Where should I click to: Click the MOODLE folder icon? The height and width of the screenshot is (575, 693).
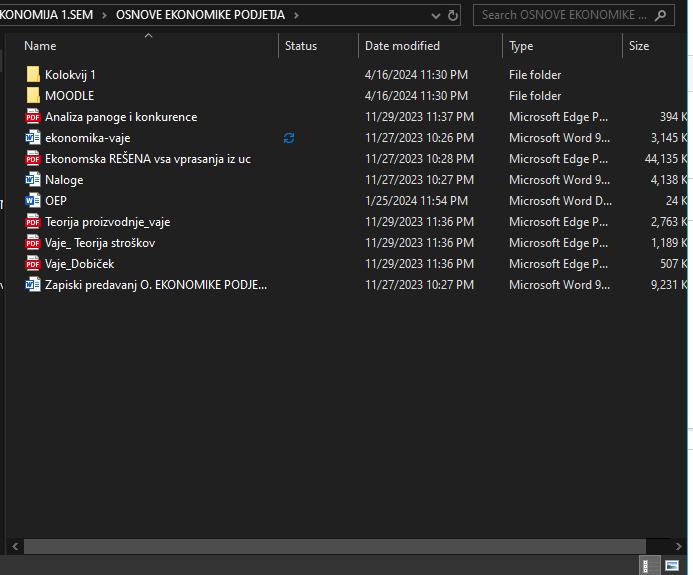click(x=33, y=96)
